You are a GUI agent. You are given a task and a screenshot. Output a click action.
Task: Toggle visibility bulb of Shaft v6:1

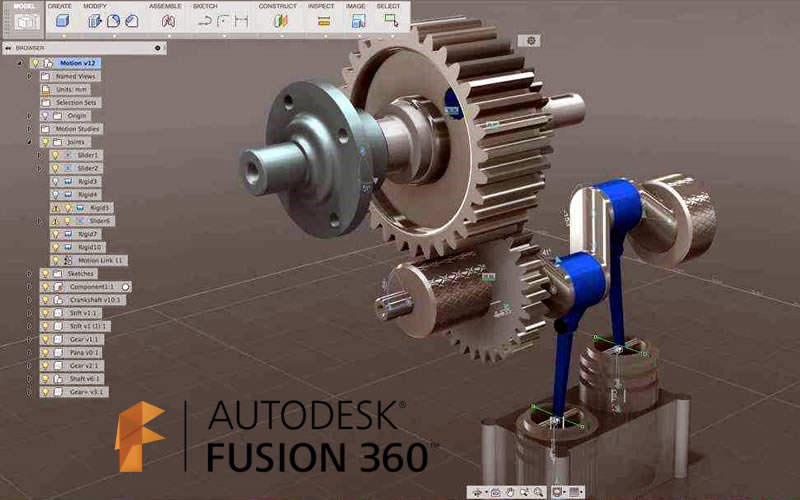(45, 379)
